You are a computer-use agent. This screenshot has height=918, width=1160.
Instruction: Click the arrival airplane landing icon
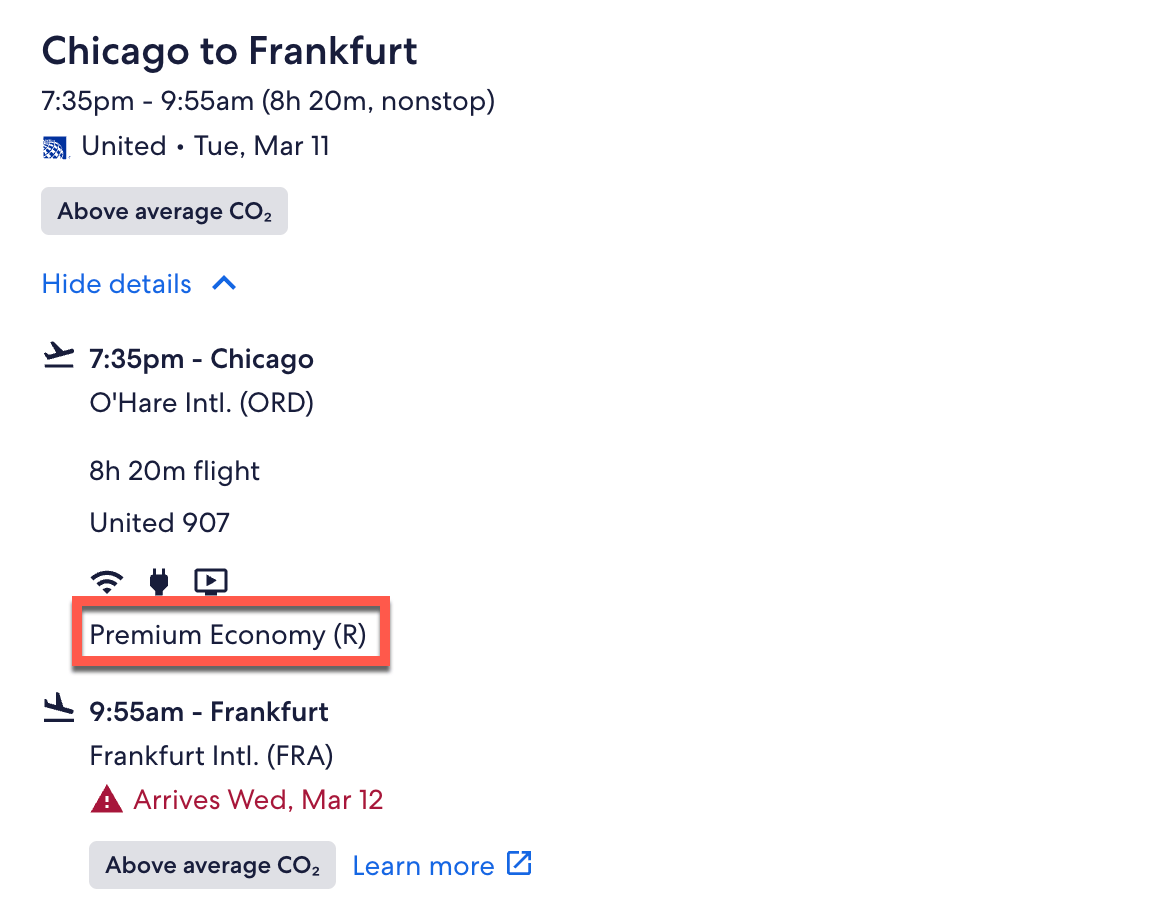pos(60,709)
